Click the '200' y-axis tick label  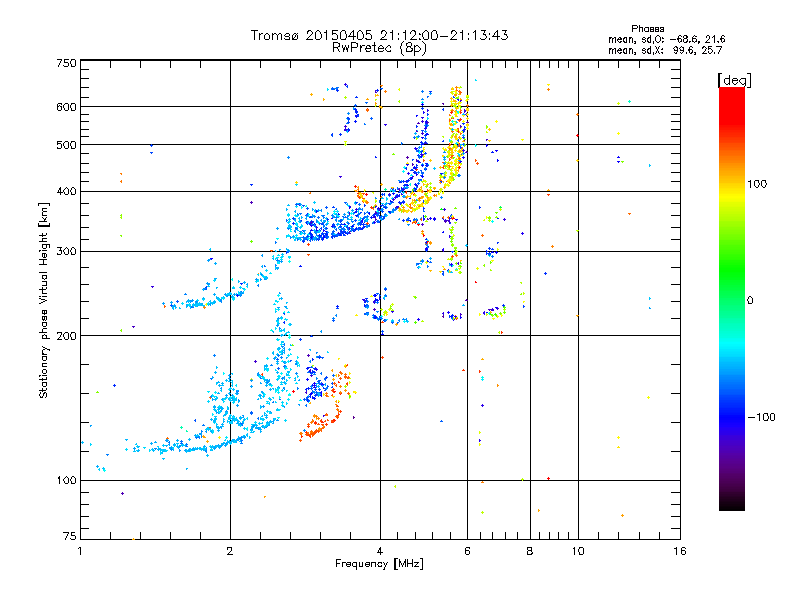[67, 336]
